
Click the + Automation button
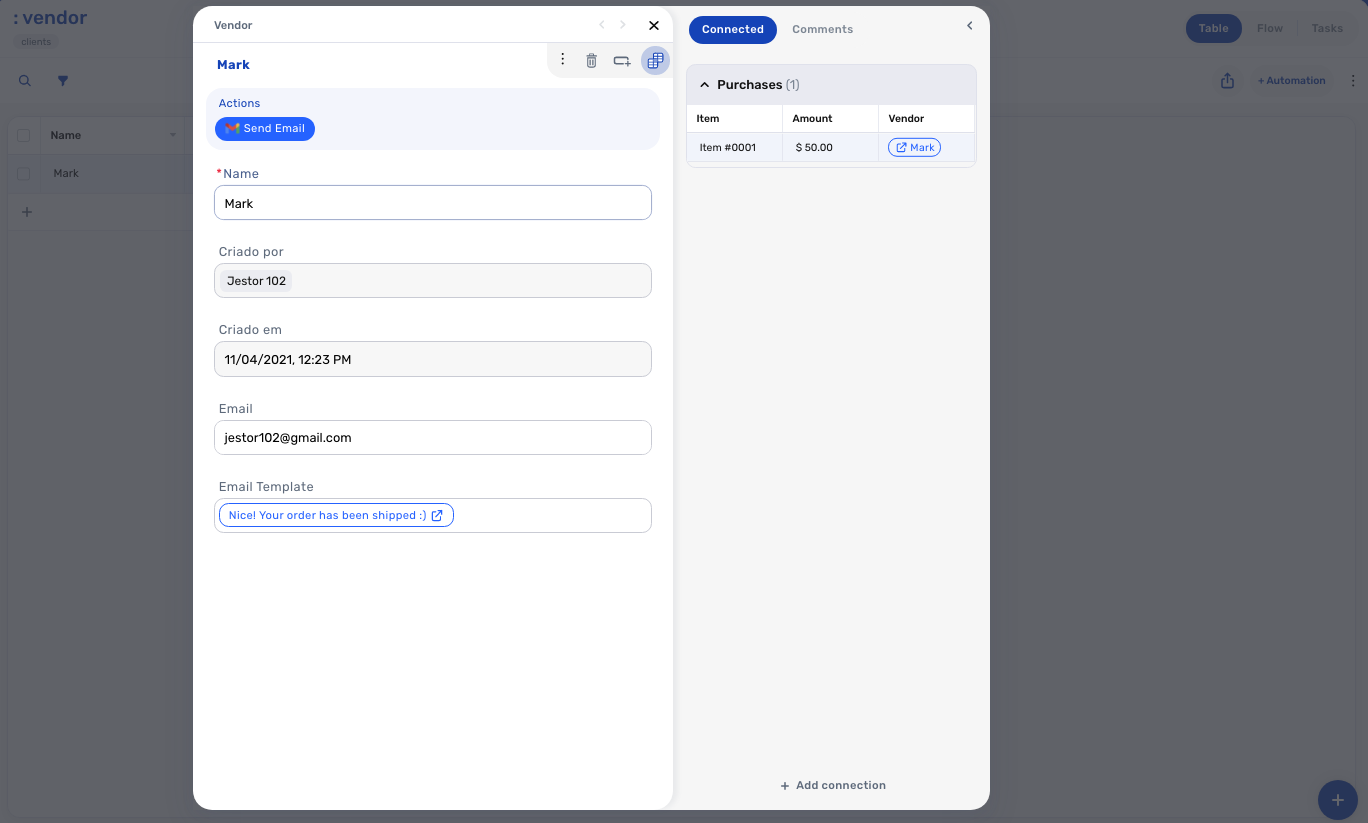[x=1291, y=81]
